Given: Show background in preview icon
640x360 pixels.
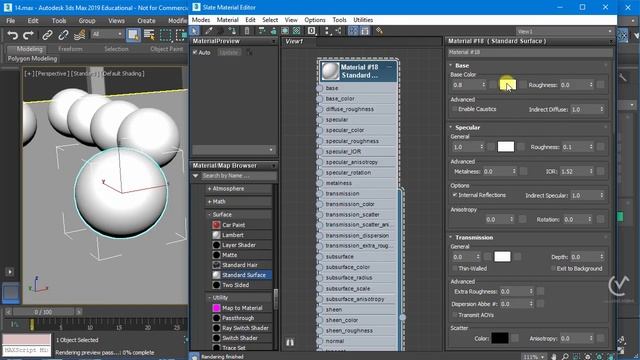Looking at the screenshot, I should (x=297, y=31).
